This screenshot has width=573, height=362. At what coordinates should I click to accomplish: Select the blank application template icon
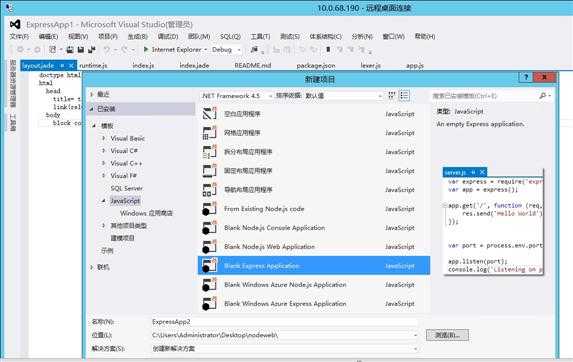point(210,114)
